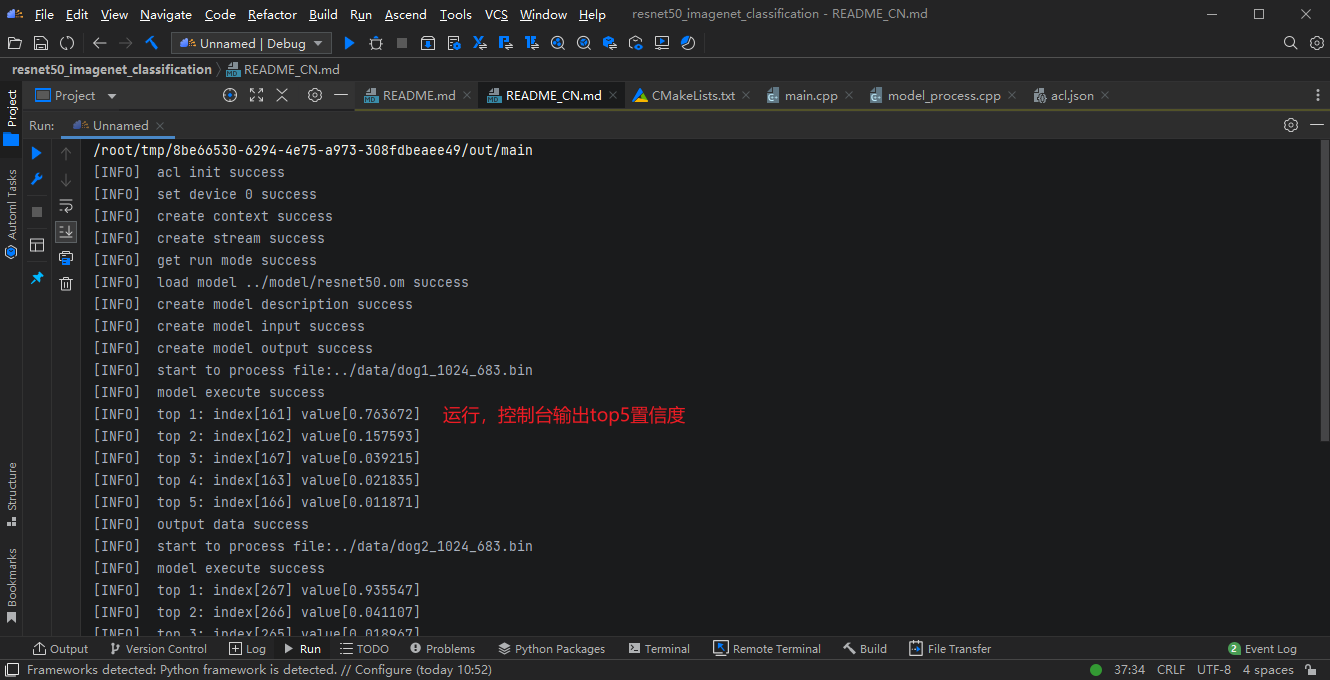Viewport: 1330px width, 680px height.
Task: Close the Unnamed run tab
Action: [x=160, y=126]
